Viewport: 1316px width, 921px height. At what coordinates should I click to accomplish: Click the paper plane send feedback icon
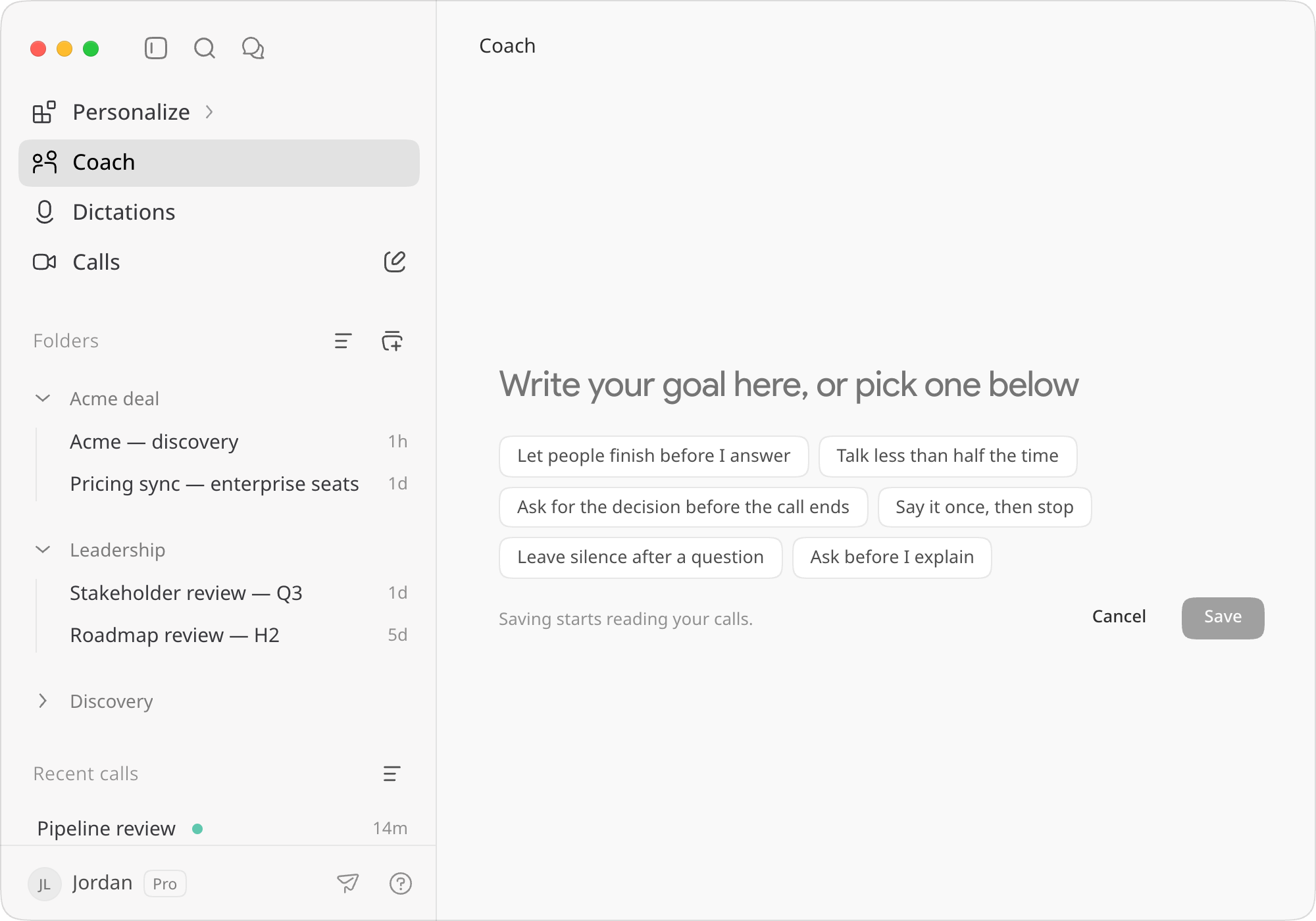[348, 883]
